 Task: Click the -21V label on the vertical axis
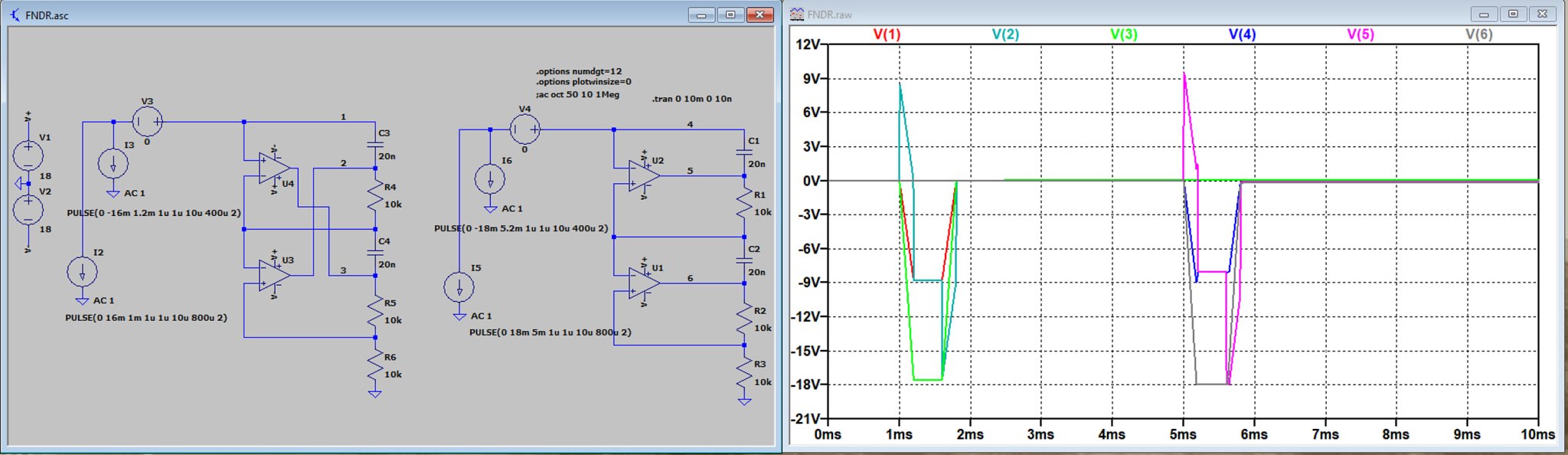coord(805,419)
